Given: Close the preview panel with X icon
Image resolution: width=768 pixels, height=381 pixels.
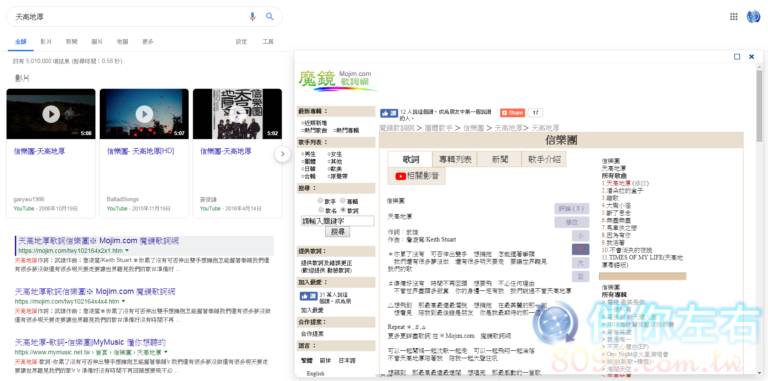Looking at the screenshot, I should [x=751, y=57].
